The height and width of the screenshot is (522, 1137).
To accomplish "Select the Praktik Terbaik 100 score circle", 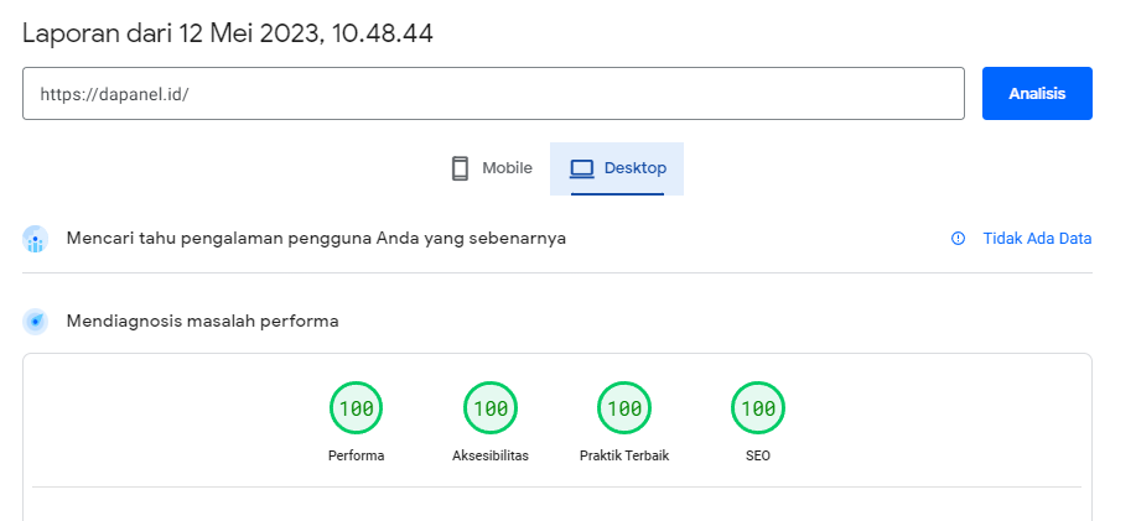I will pyautogui.click(x=624, y=408).
